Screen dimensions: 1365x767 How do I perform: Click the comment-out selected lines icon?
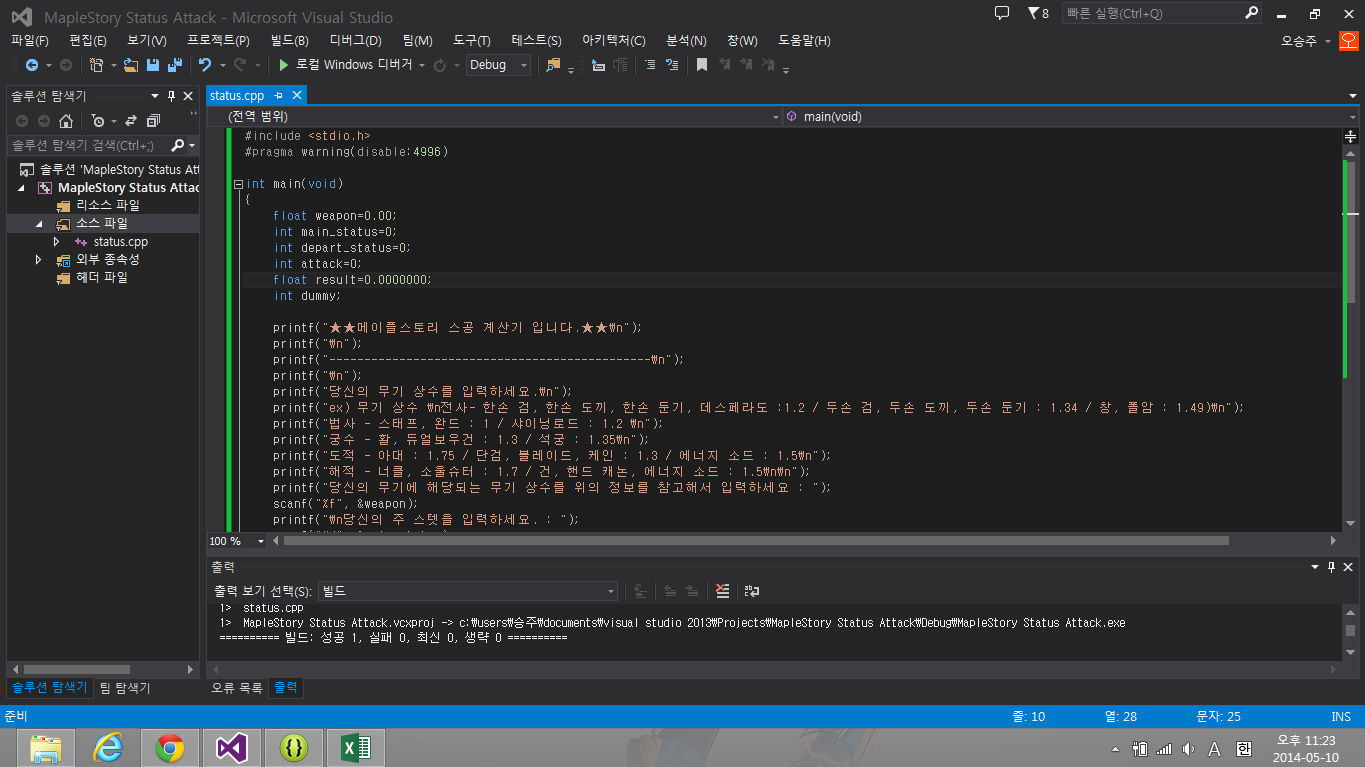pos(650,65)
